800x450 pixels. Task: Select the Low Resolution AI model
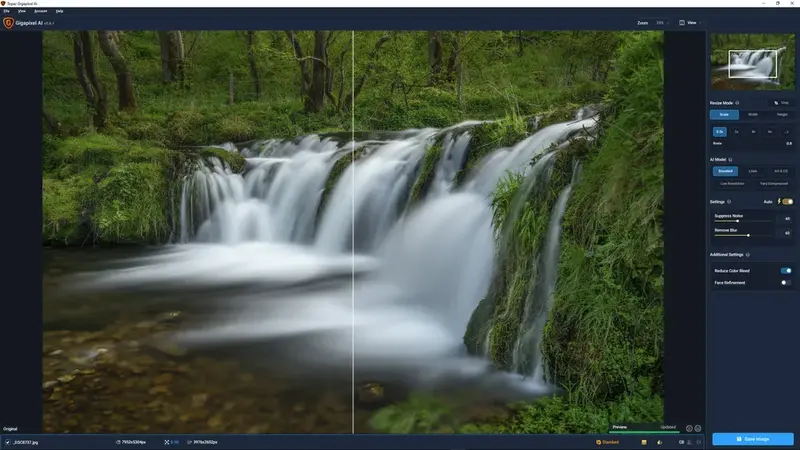[x=732, y=184]
